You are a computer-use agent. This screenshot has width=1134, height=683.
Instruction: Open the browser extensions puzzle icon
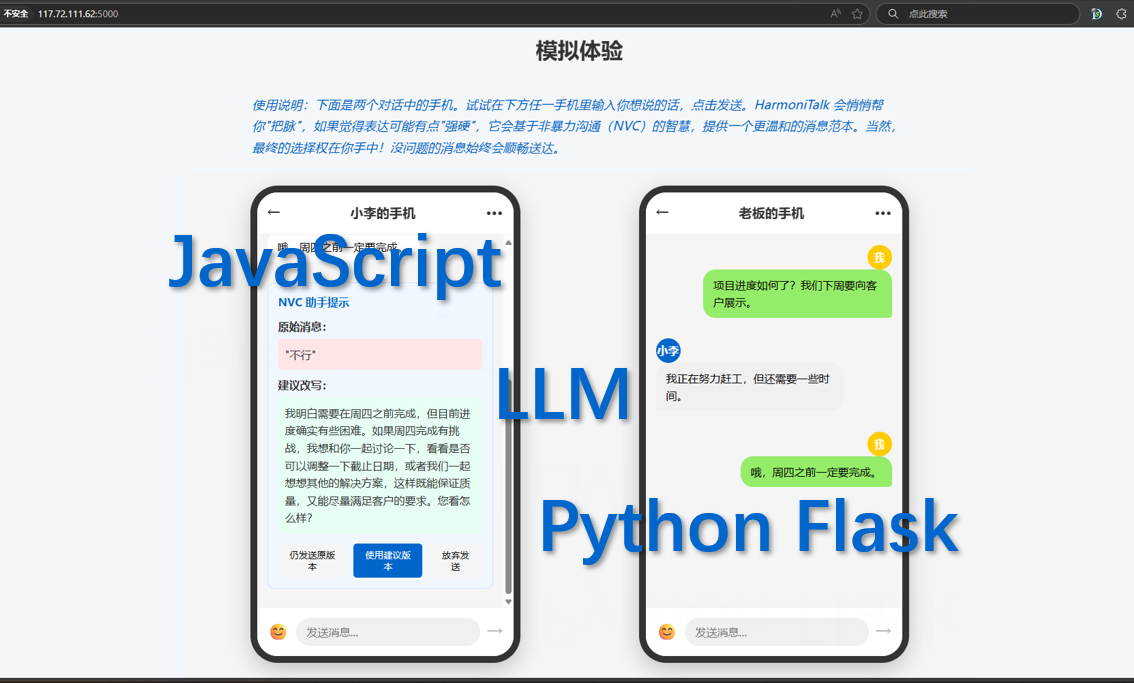1121,14
